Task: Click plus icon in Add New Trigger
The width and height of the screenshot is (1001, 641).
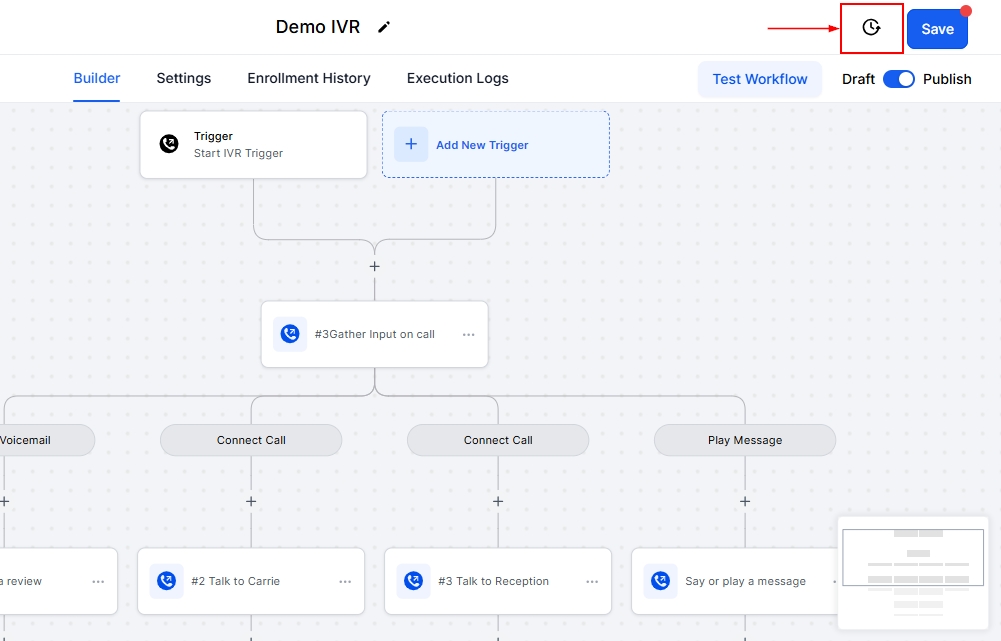Action: [x=411, y=144]
